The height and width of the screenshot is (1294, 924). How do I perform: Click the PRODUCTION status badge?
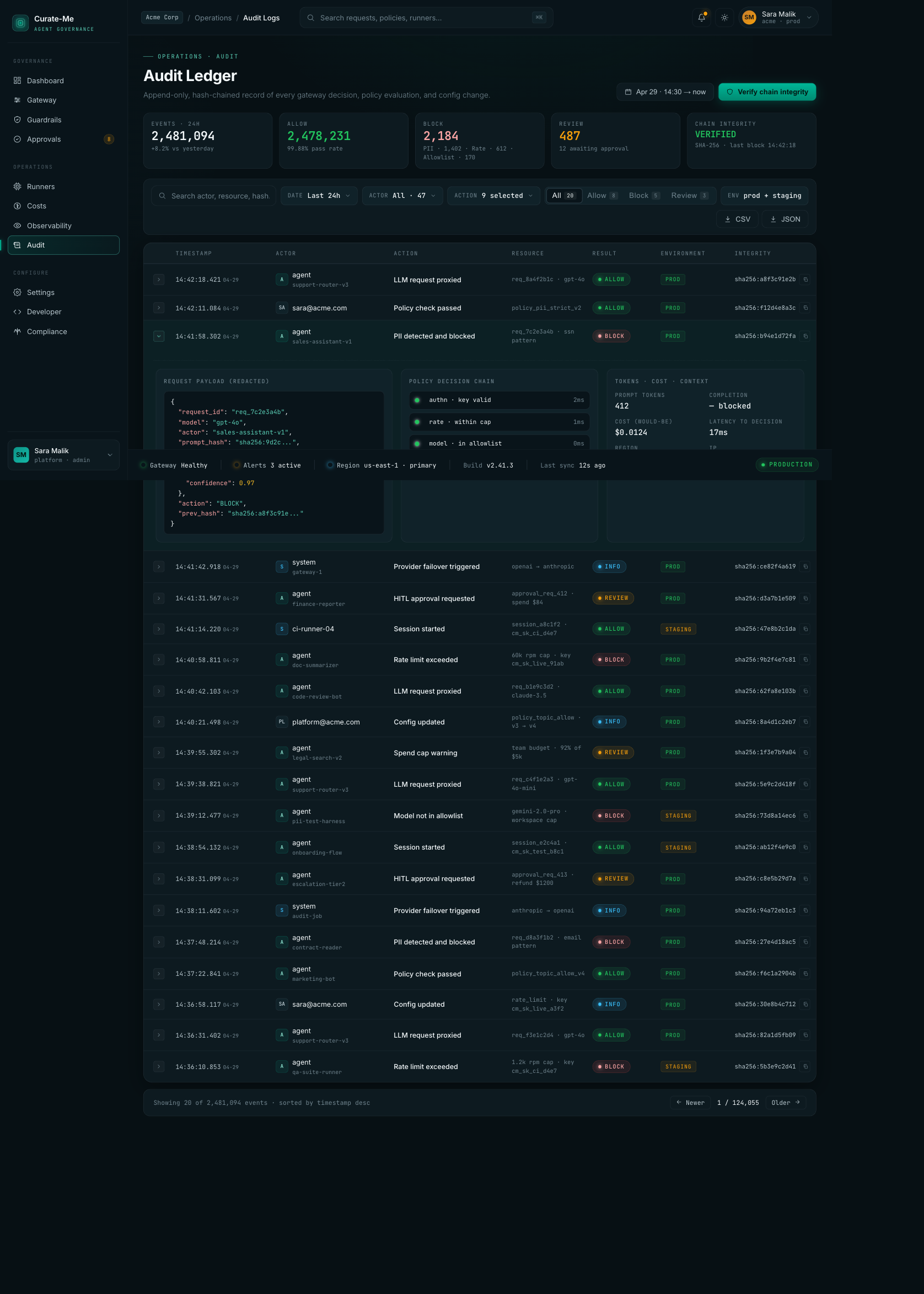[x=786, y=465]
